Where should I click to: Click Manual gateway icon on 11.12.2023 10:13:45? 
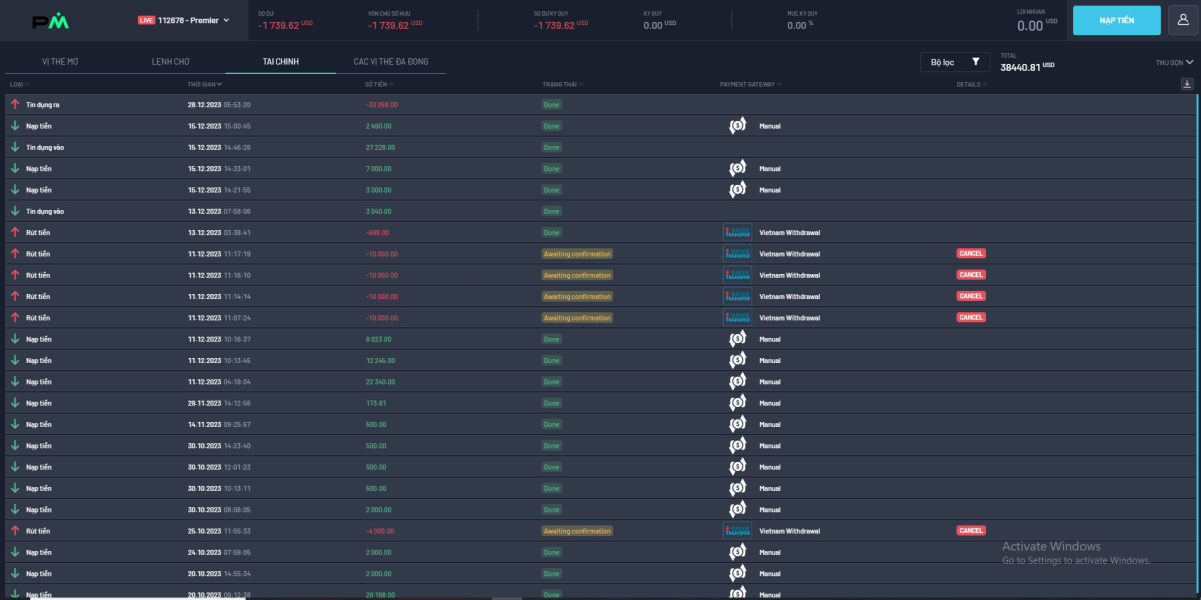pyautogui.click(x=737, y=360)
